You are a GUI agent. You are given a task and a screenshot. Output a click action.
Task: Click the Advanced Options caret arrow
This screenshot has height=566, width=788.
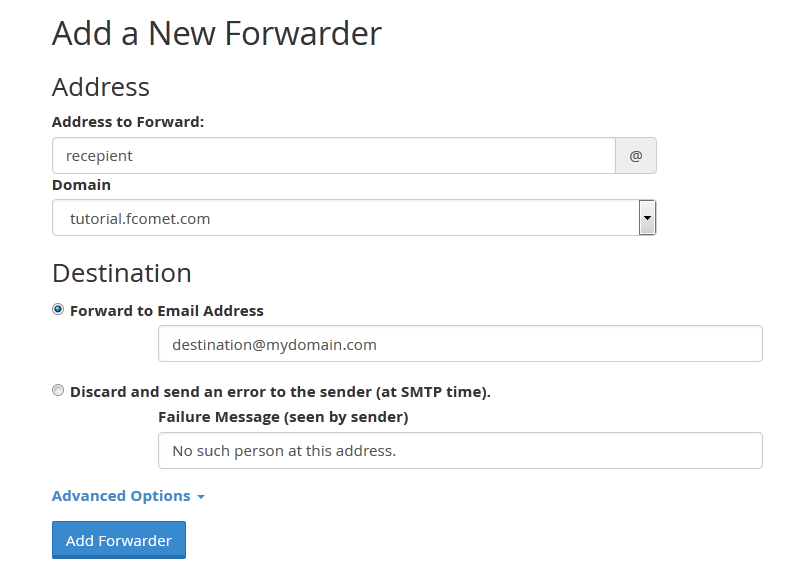pos(201,497)
